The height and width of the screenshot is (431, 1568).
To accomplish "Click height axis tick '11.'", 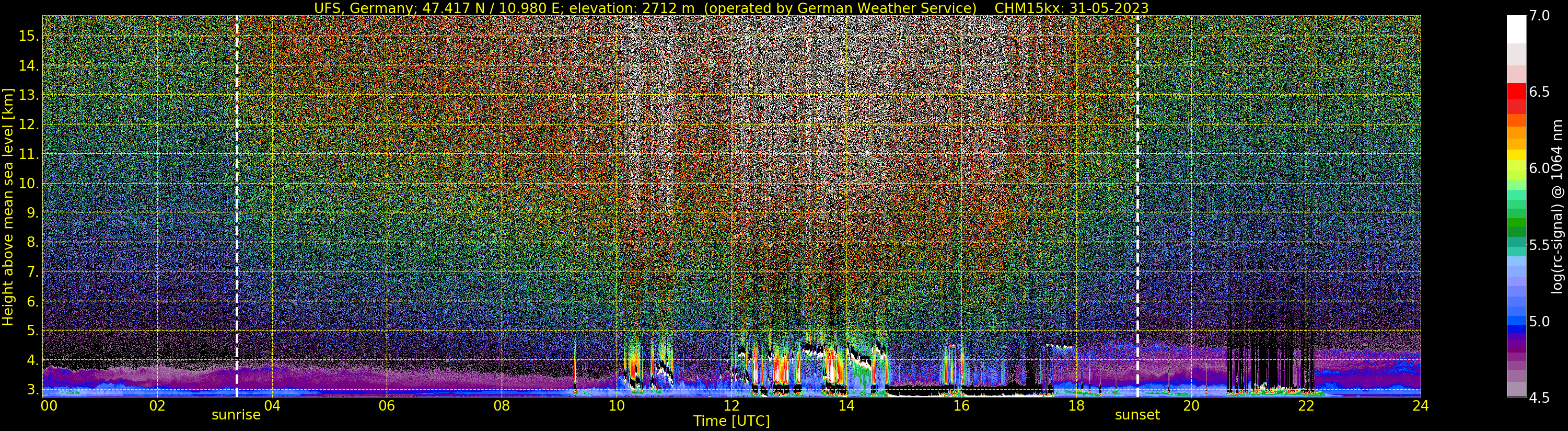I will pyautogui.click(x=28, y=154).
